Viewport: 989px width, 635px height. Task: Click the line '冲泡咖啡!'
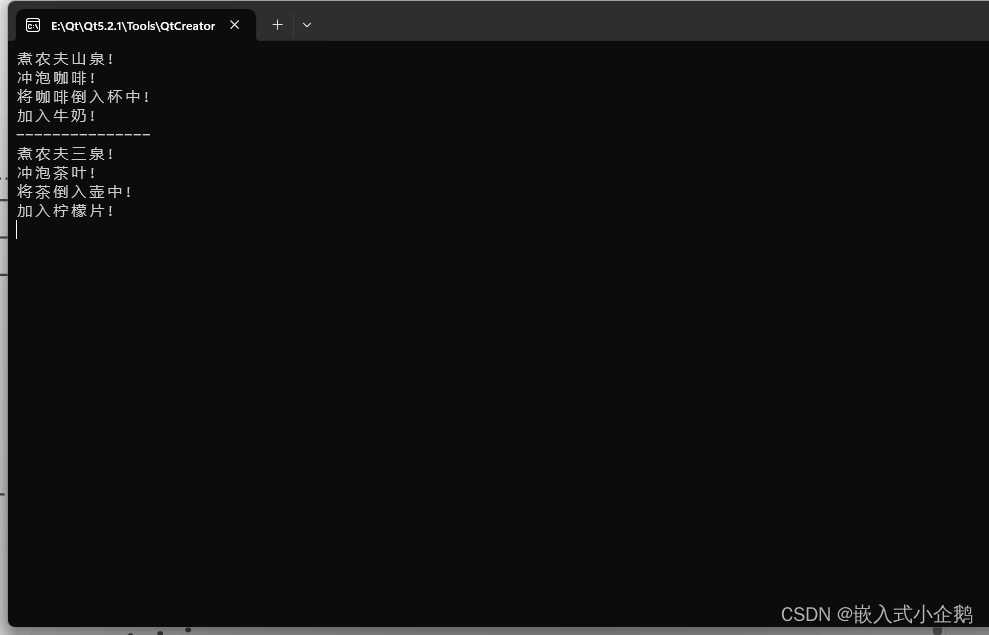click(x=56, y=78)
